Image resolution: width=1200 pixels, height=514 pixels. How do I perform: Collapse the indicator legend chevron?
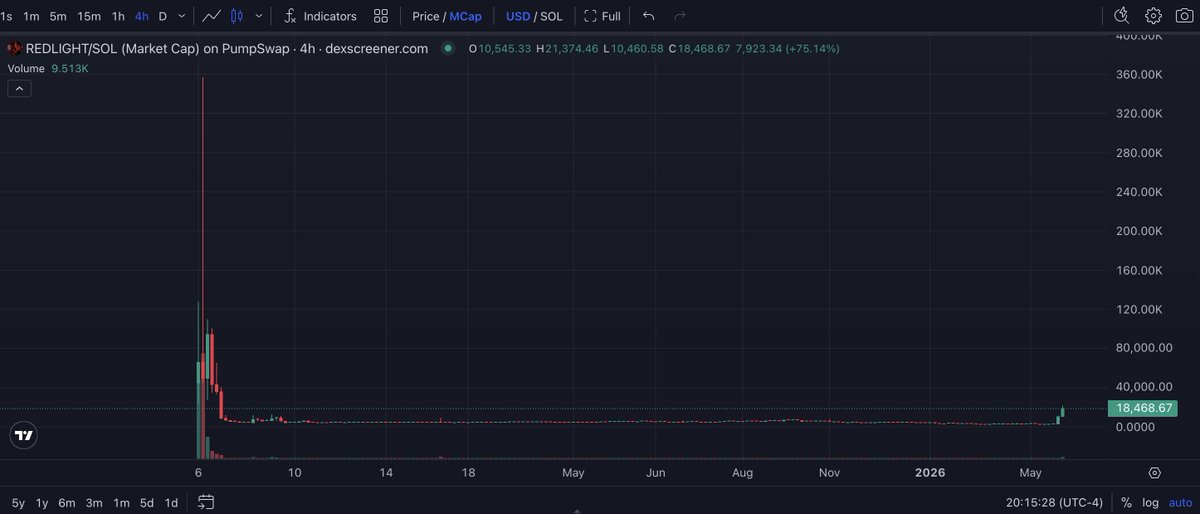pyautogui.click(x=19, y=89)
